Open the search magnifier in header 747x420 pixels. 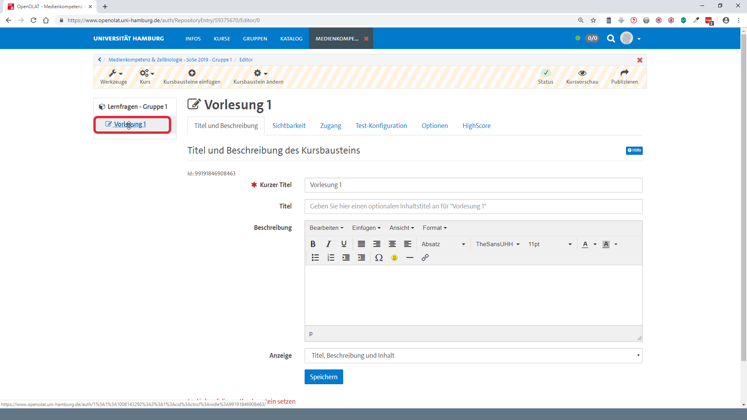(x=611, y=39)
